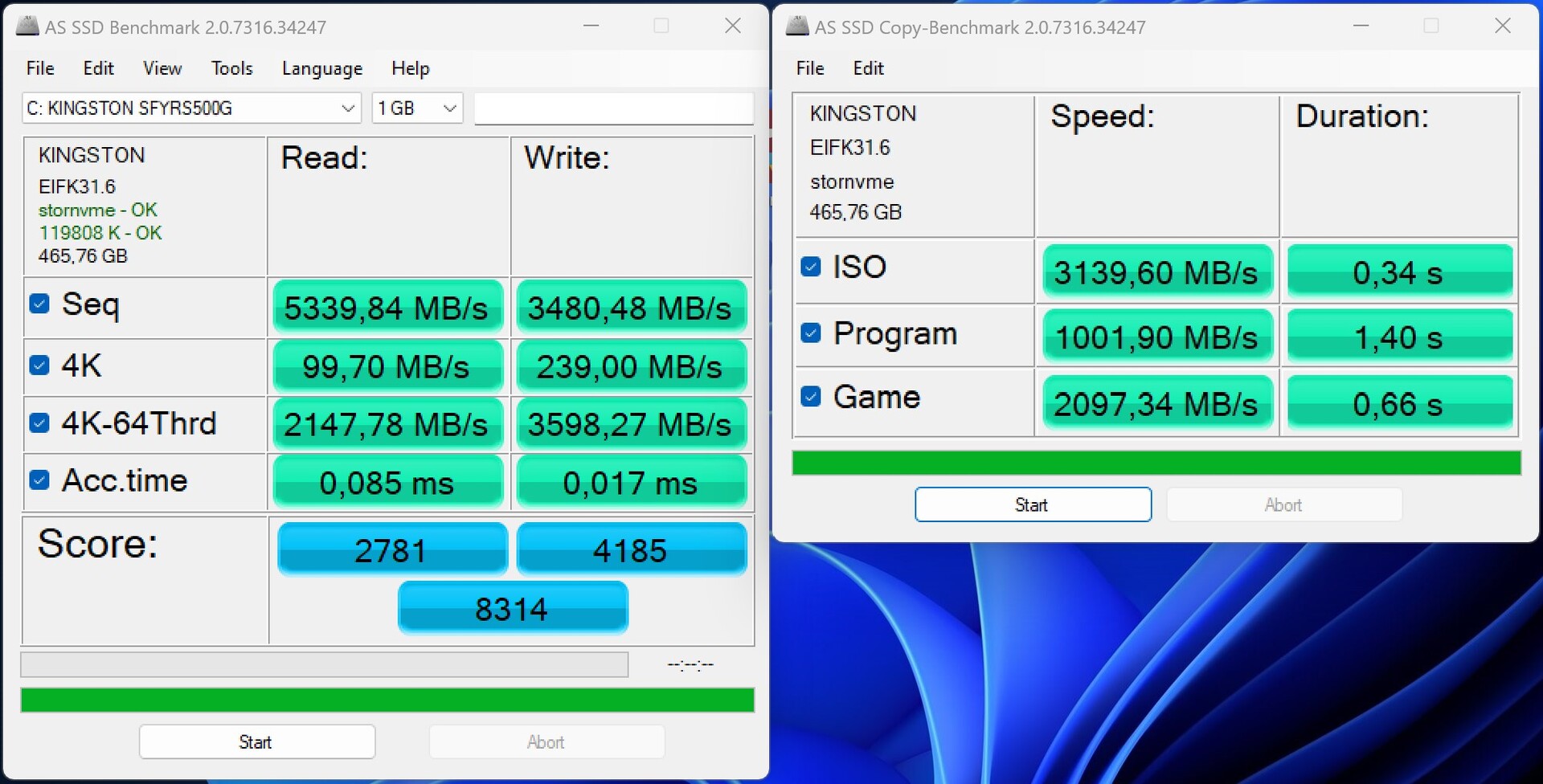The width and height of the screenshot is (1543, 784).
Task: Disable the Acc.time test checkbox
Action: pos(39,480)
